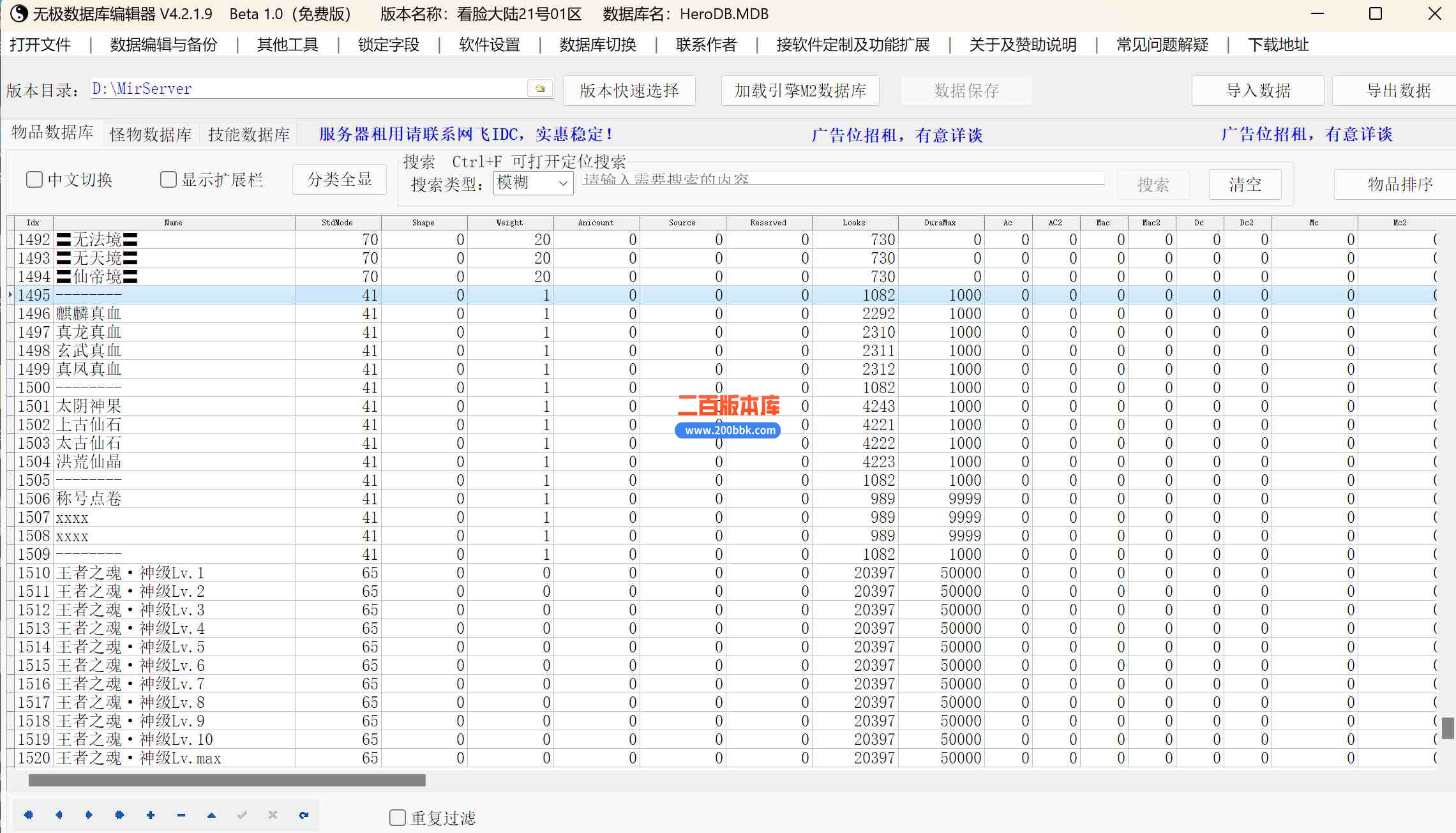Jump to last record navigator arrow
This screenshot has height=833, width=1456.
(x=119, y=814)
